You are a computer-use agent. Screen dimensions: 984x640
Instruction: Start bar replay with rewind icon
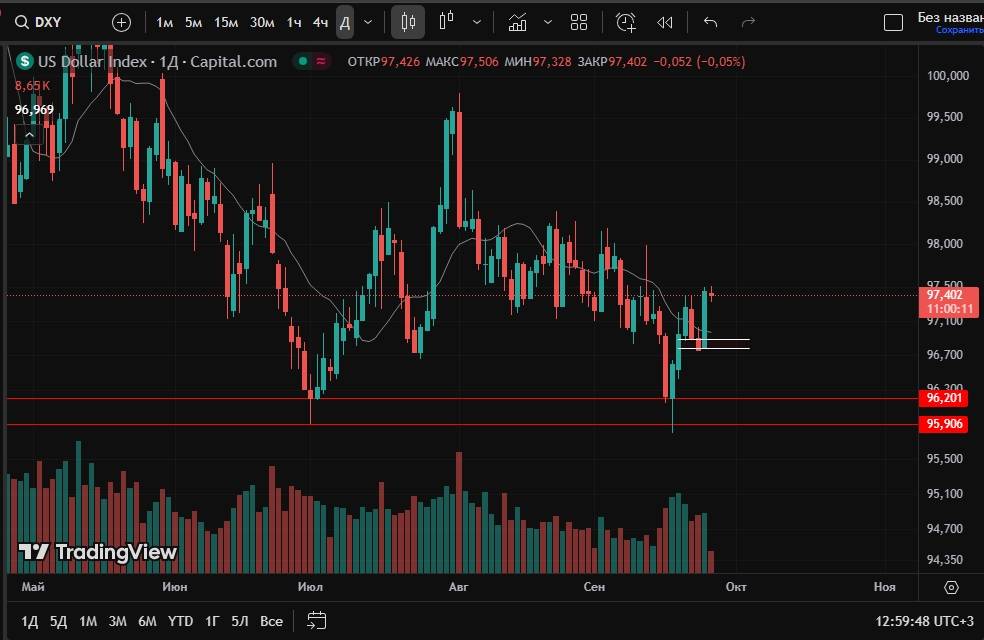click(x=665, y=22)
